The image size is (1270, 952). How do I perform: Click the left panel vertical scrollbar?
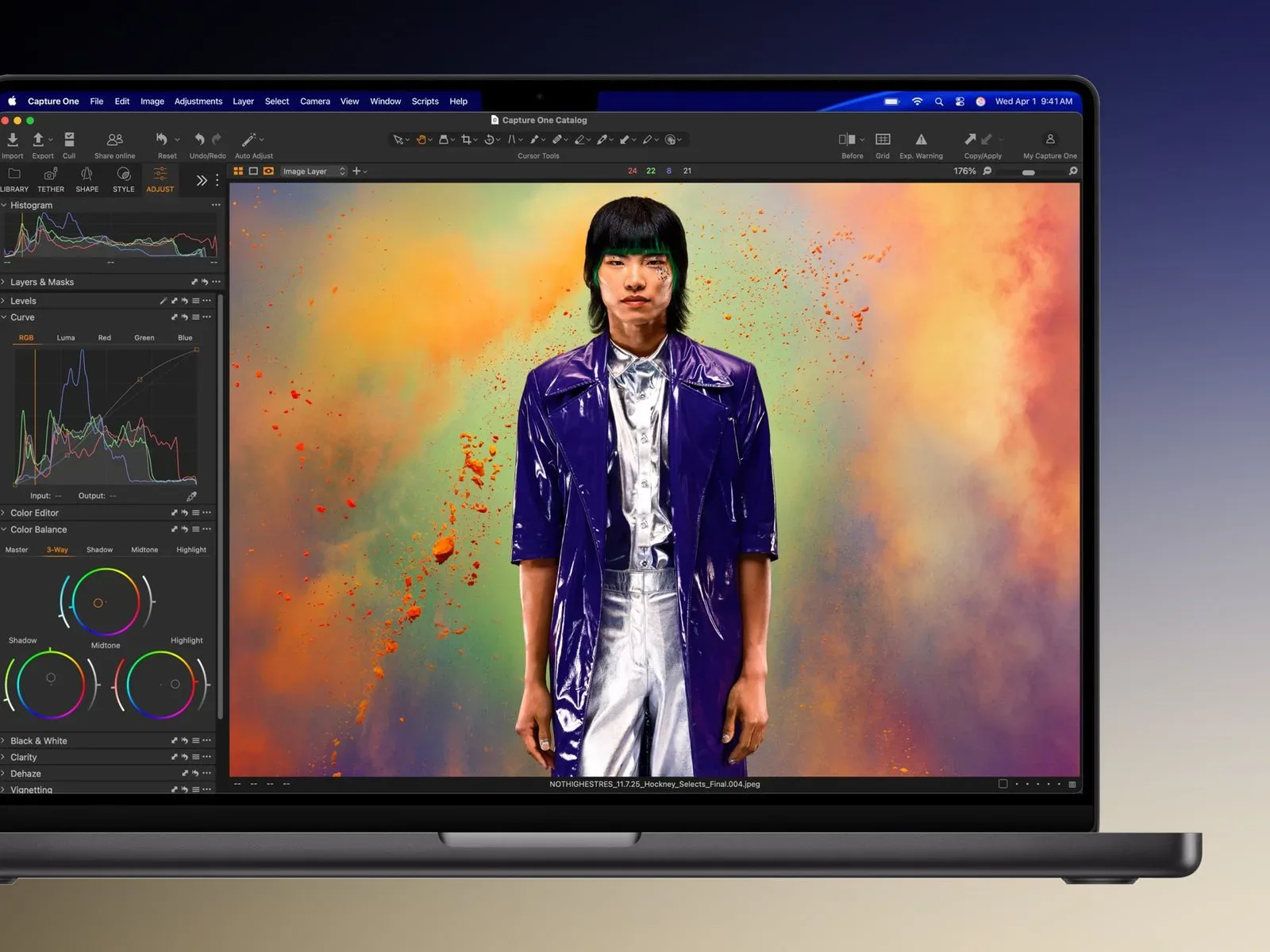(x=221, y=508)
